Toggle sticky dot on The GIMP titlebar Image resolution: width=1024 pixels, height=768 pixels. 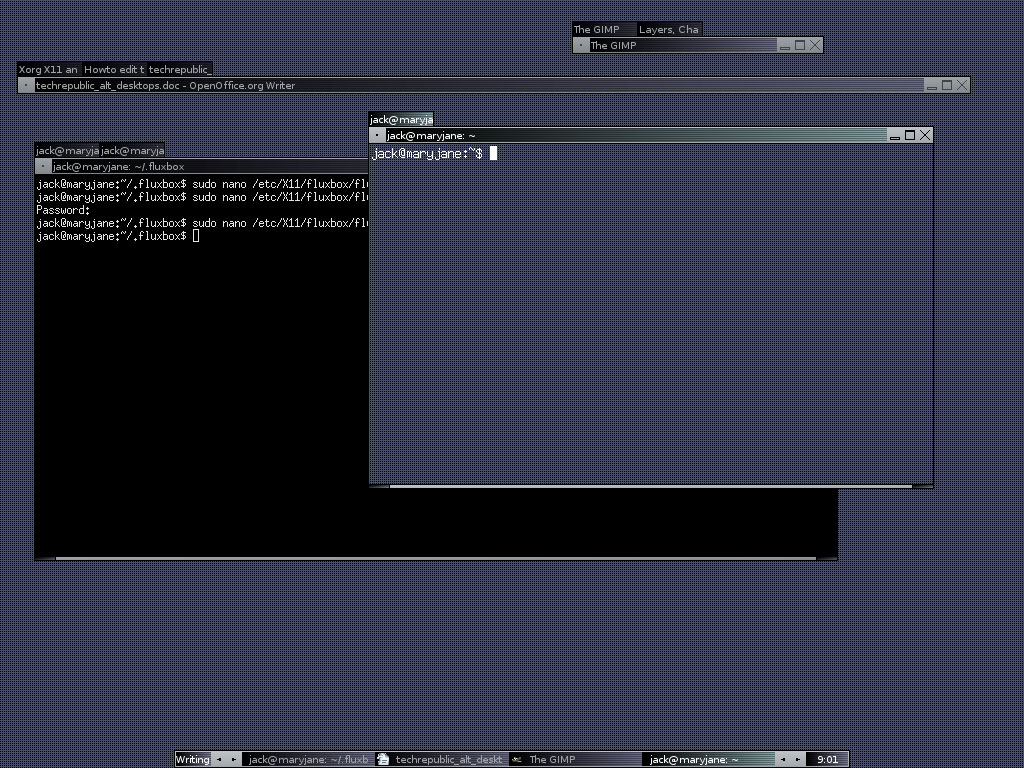coord(581,46)
